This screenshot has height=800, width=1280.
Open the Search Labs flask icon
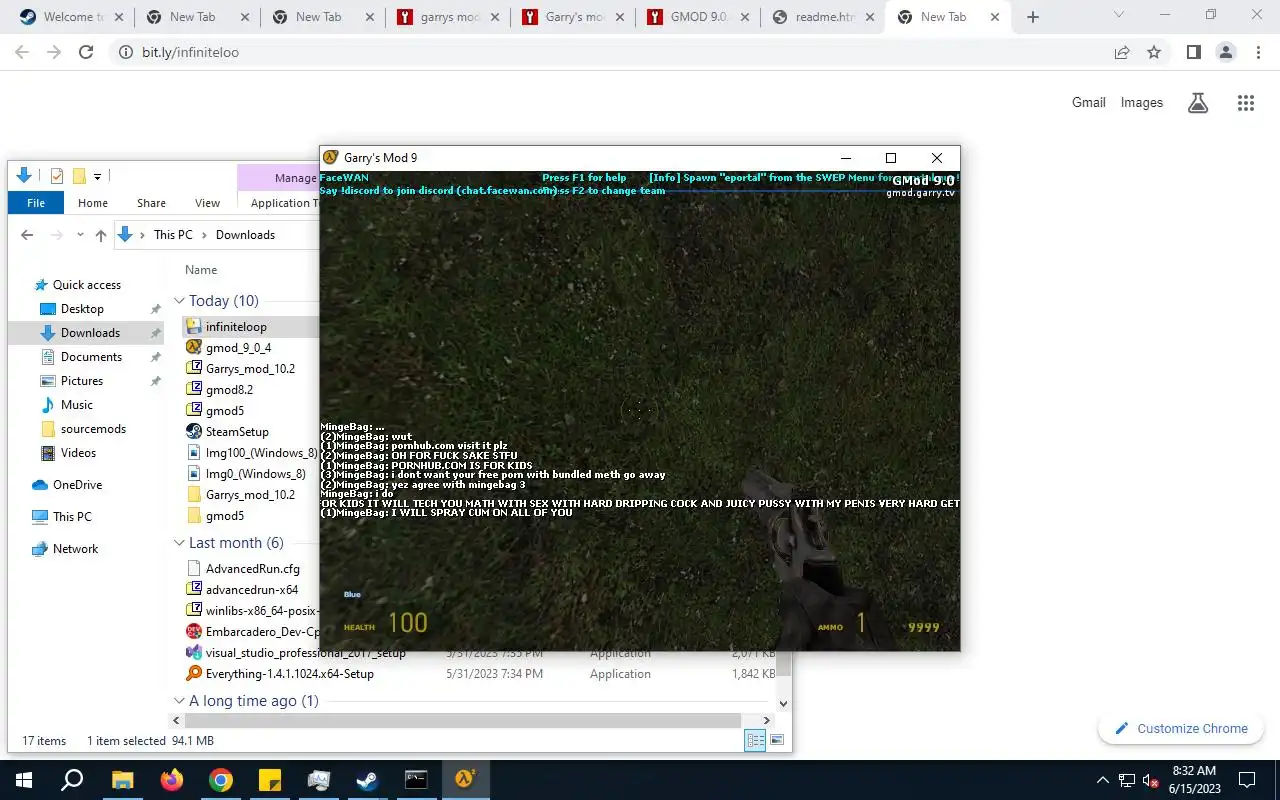click(x=1197, y=102)
